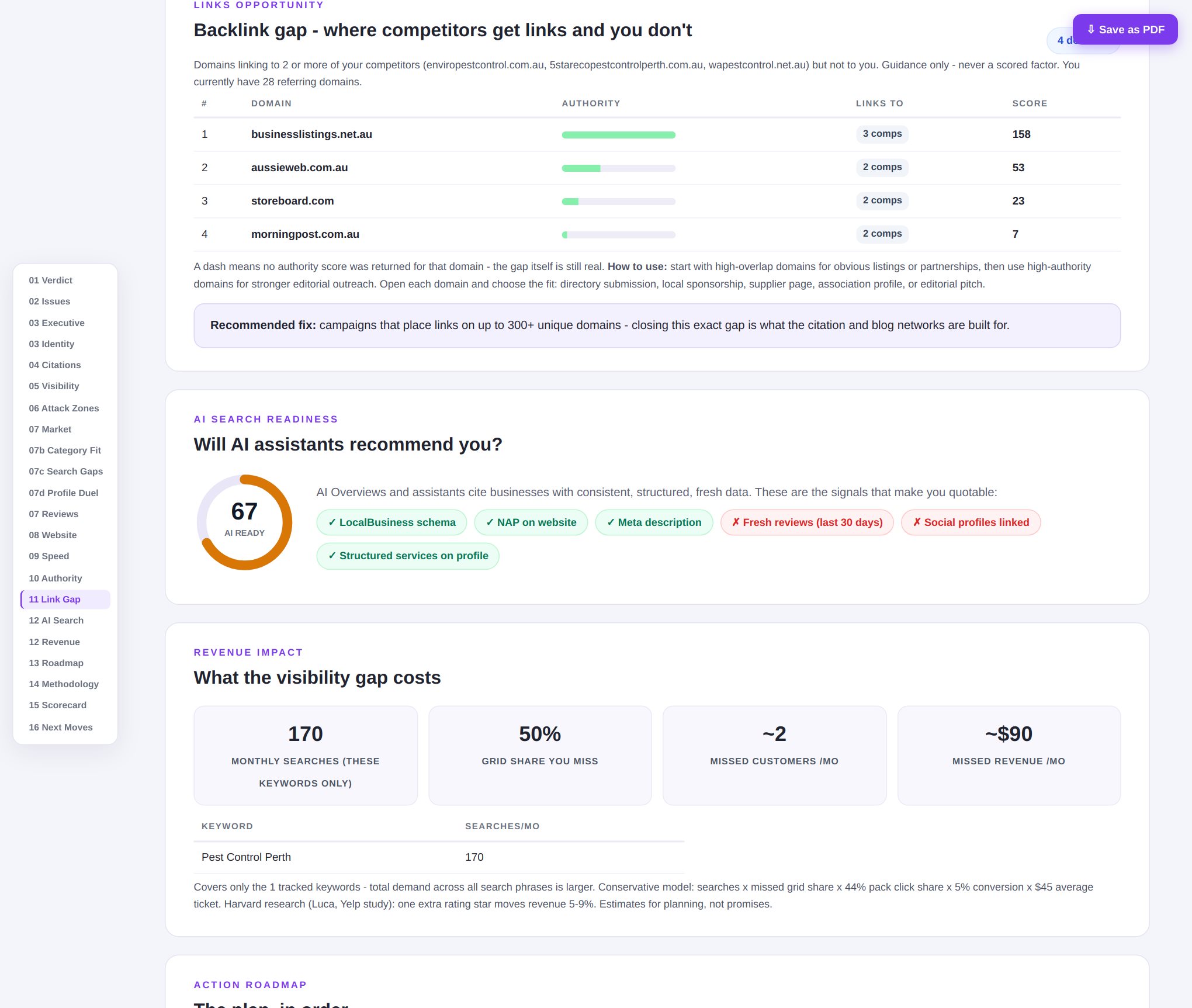Open the 01 Verdict sidebar section
The width and height of the screenshot is (1192, 1008).
point(51,280)
